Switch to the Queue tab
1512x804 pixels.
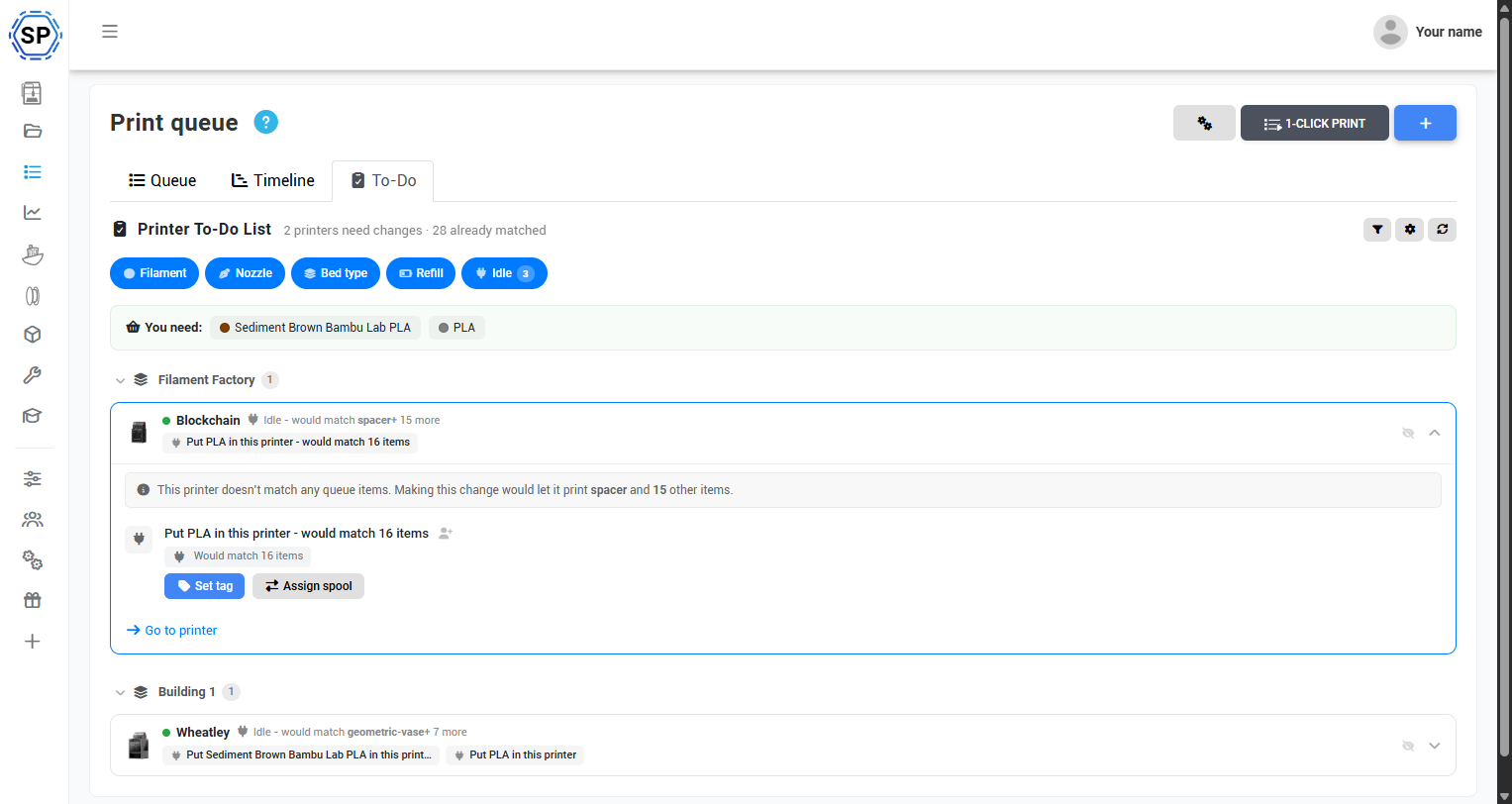coord(162,180)
